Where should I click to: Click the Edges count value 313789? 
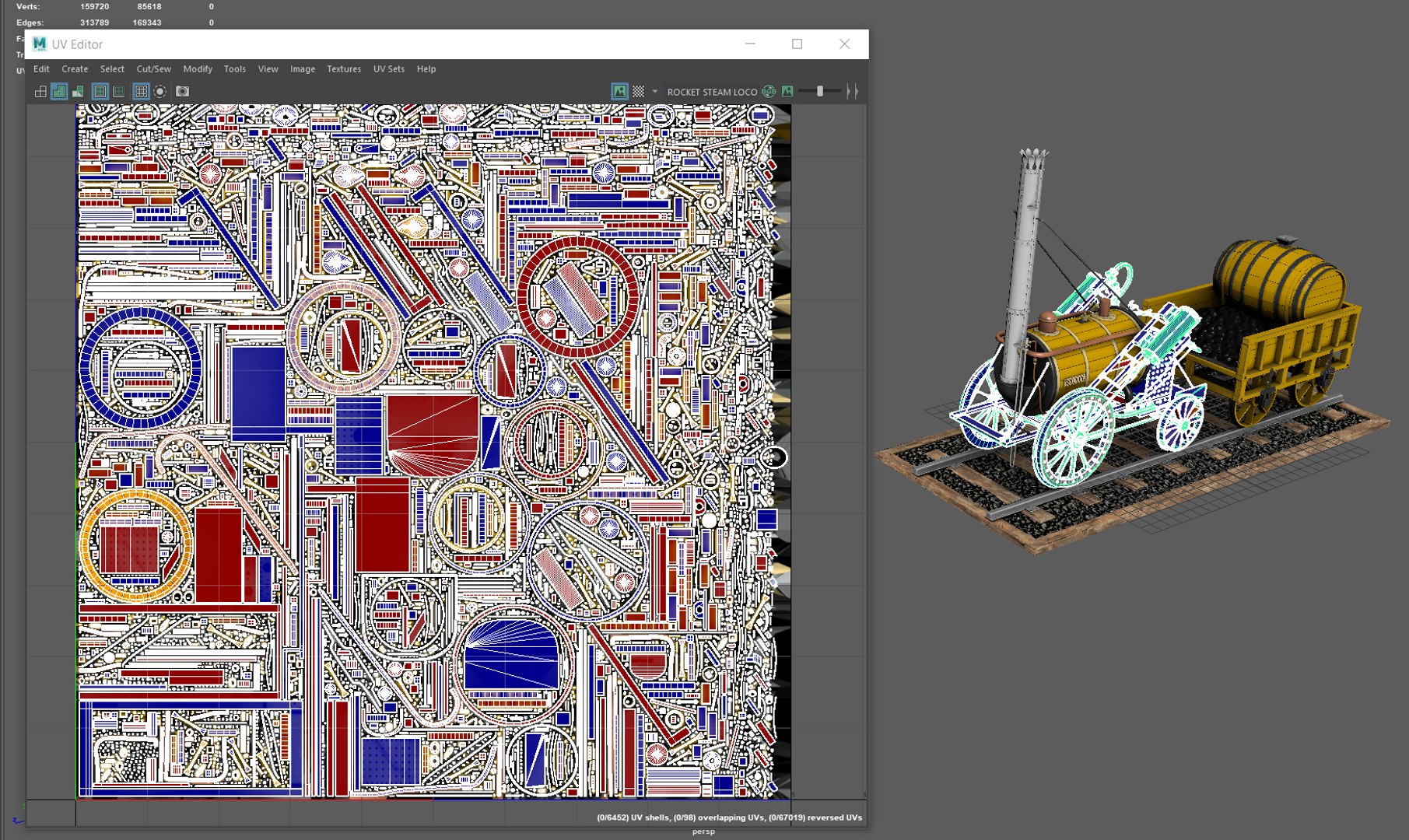point(95,23)
